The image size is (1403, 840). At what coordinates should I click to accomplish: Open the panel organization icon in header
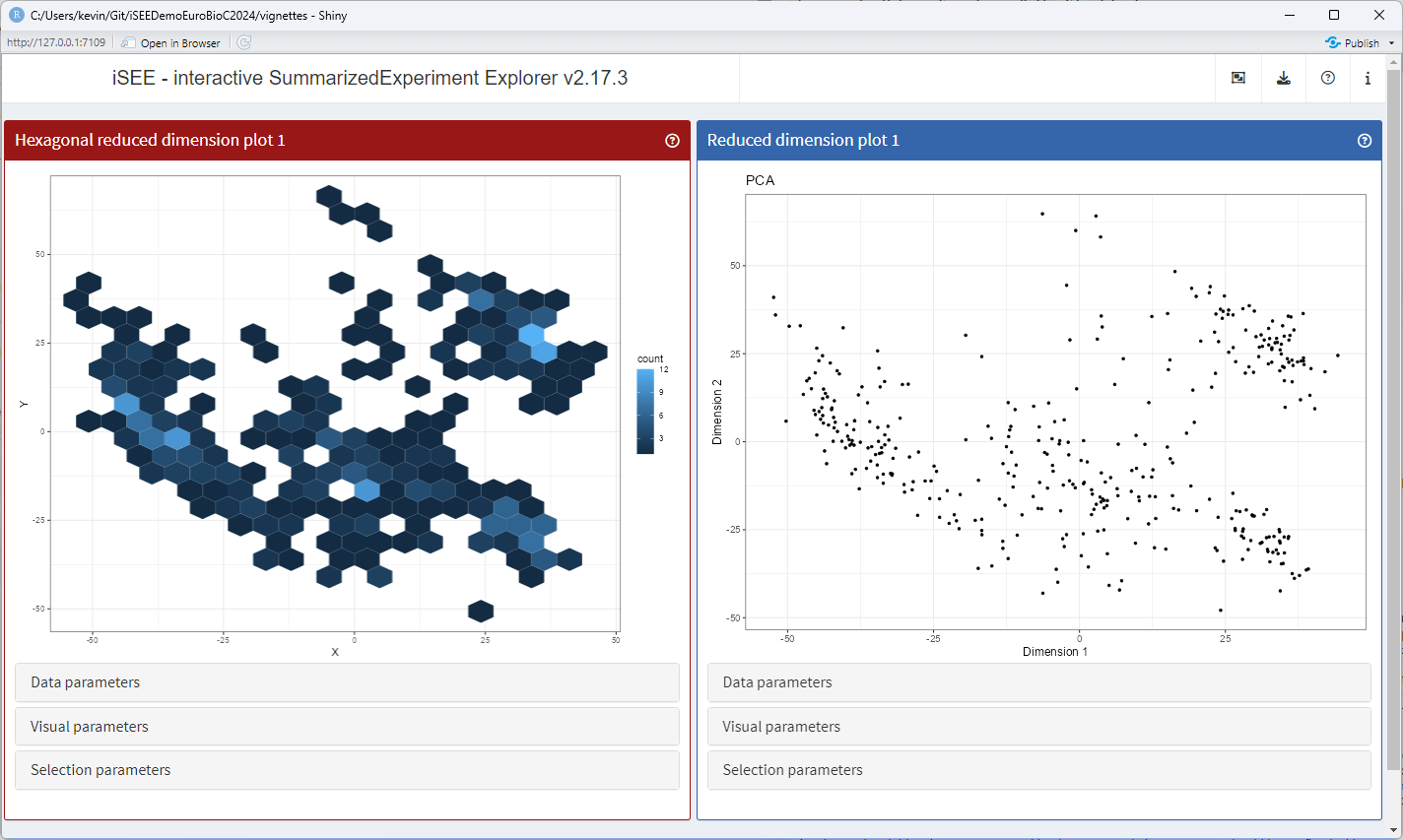click(1238, 78)
